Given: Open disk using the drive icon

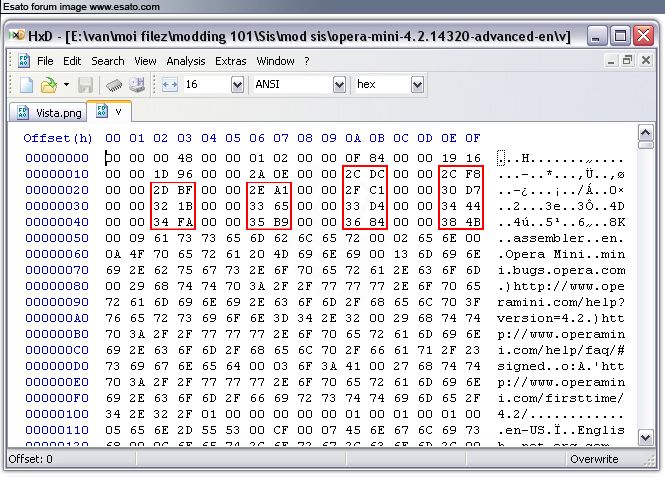Looking at the screenshot, I should pyautogui.click(x=137, y=85).
